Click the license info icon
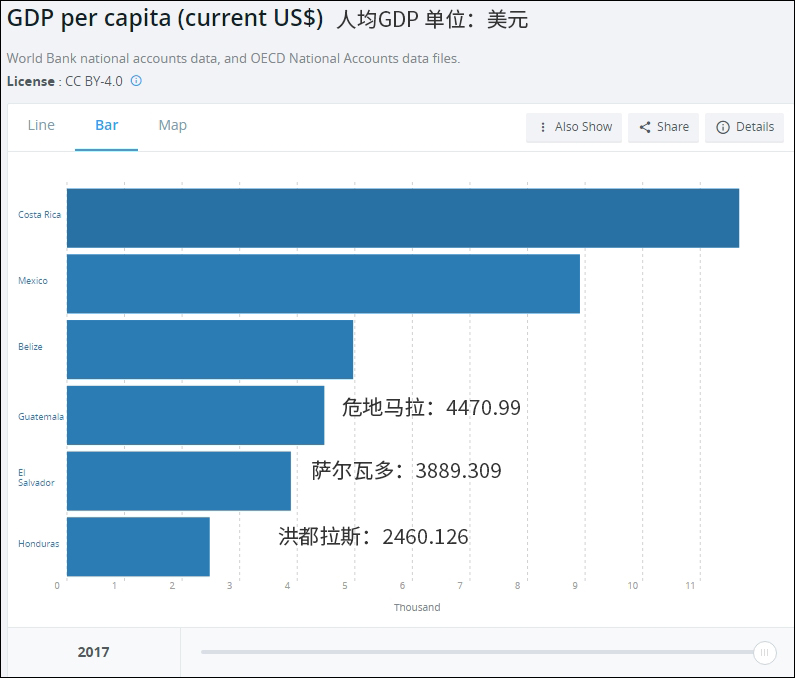Image resolution: width=795 pixels, height=678 pixels. point(136,81)
